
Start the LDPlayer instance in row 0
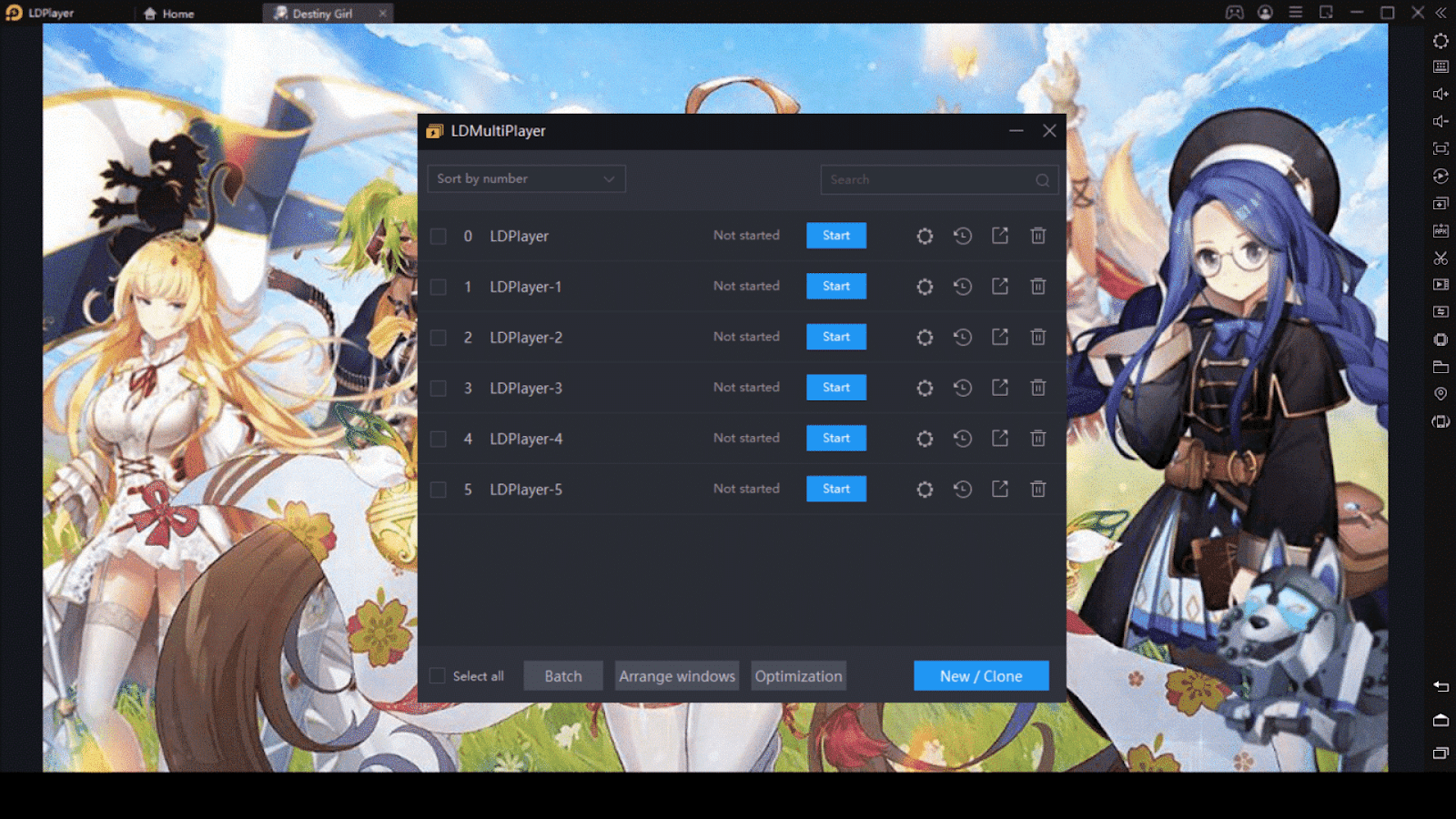point(836,236)
